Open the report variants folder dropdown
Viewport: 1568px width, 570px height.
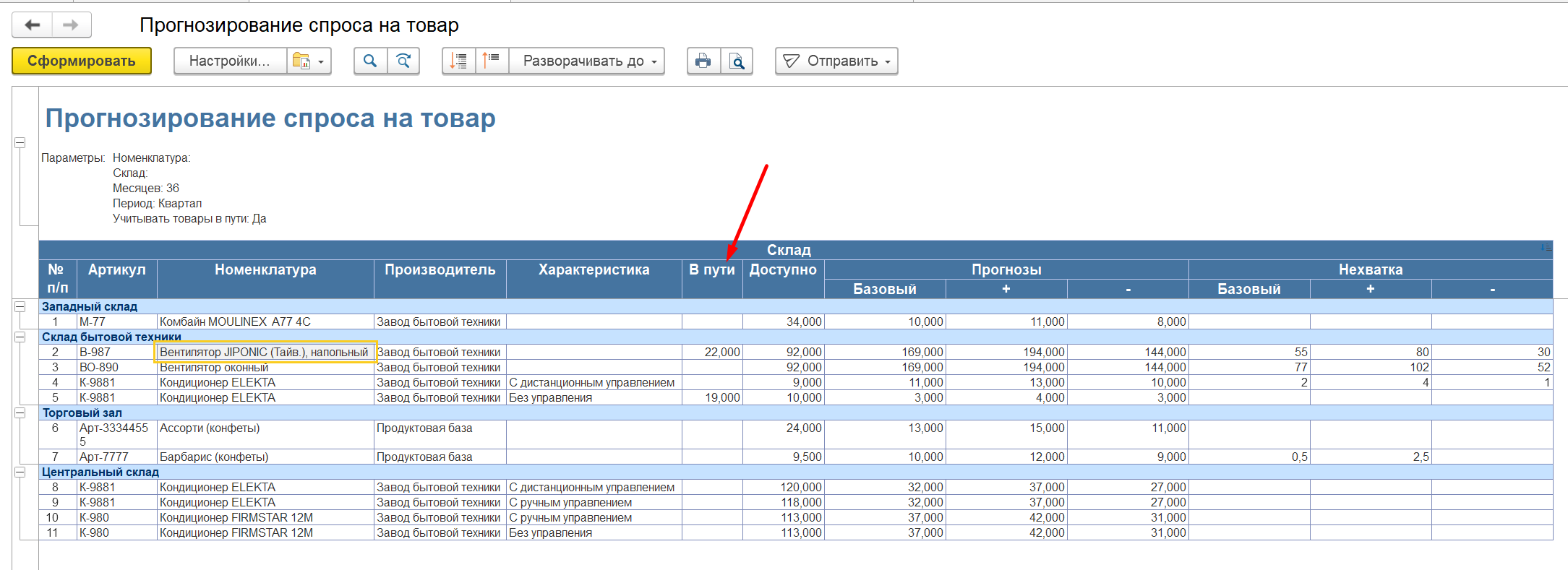pos(309,61)
